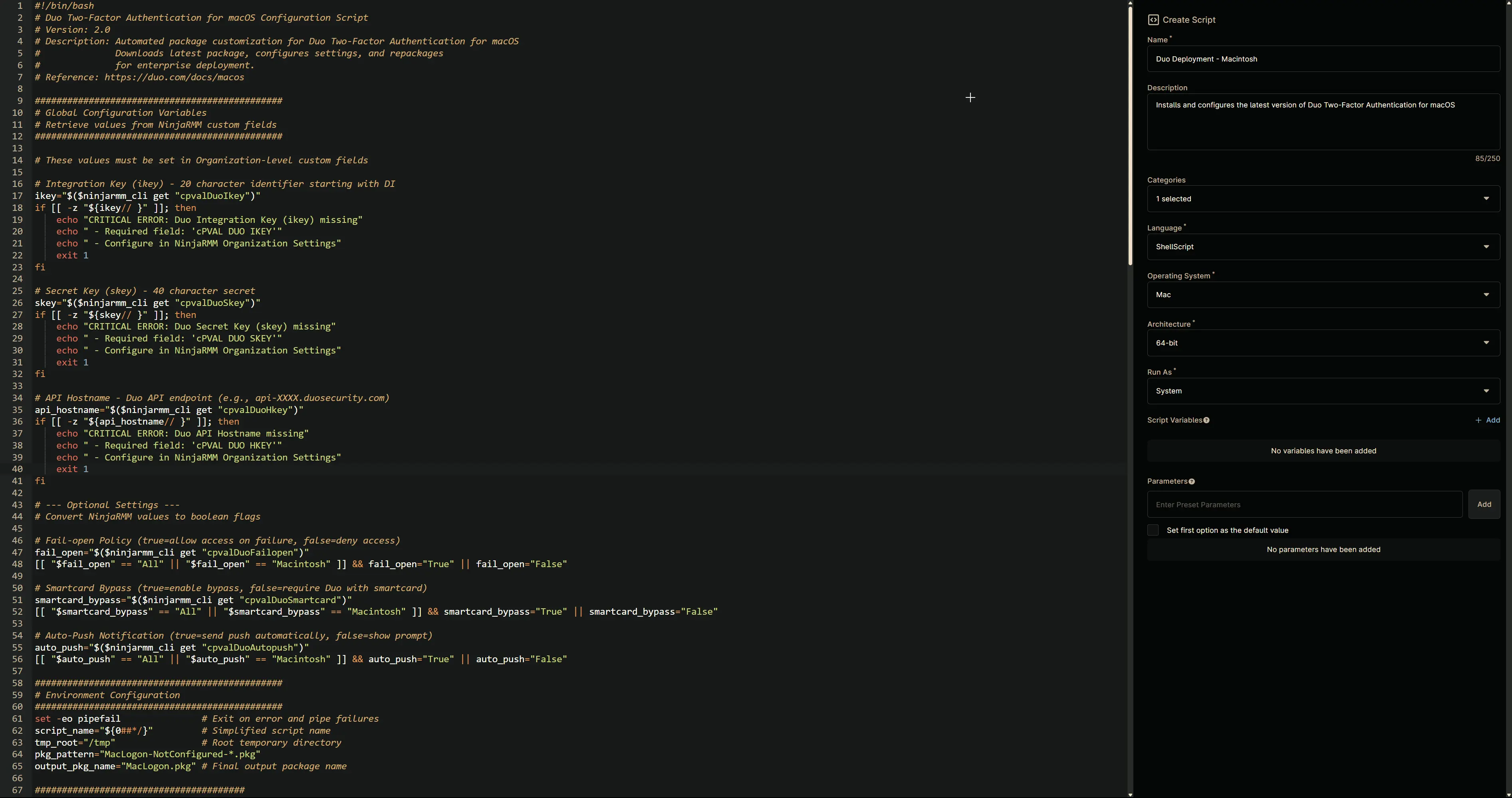The width and height of the screenshot is (1512, 798).
Task: Click the 'Reference: https://duo.com/docs/macos' comment line
Action: coord(139,77)
